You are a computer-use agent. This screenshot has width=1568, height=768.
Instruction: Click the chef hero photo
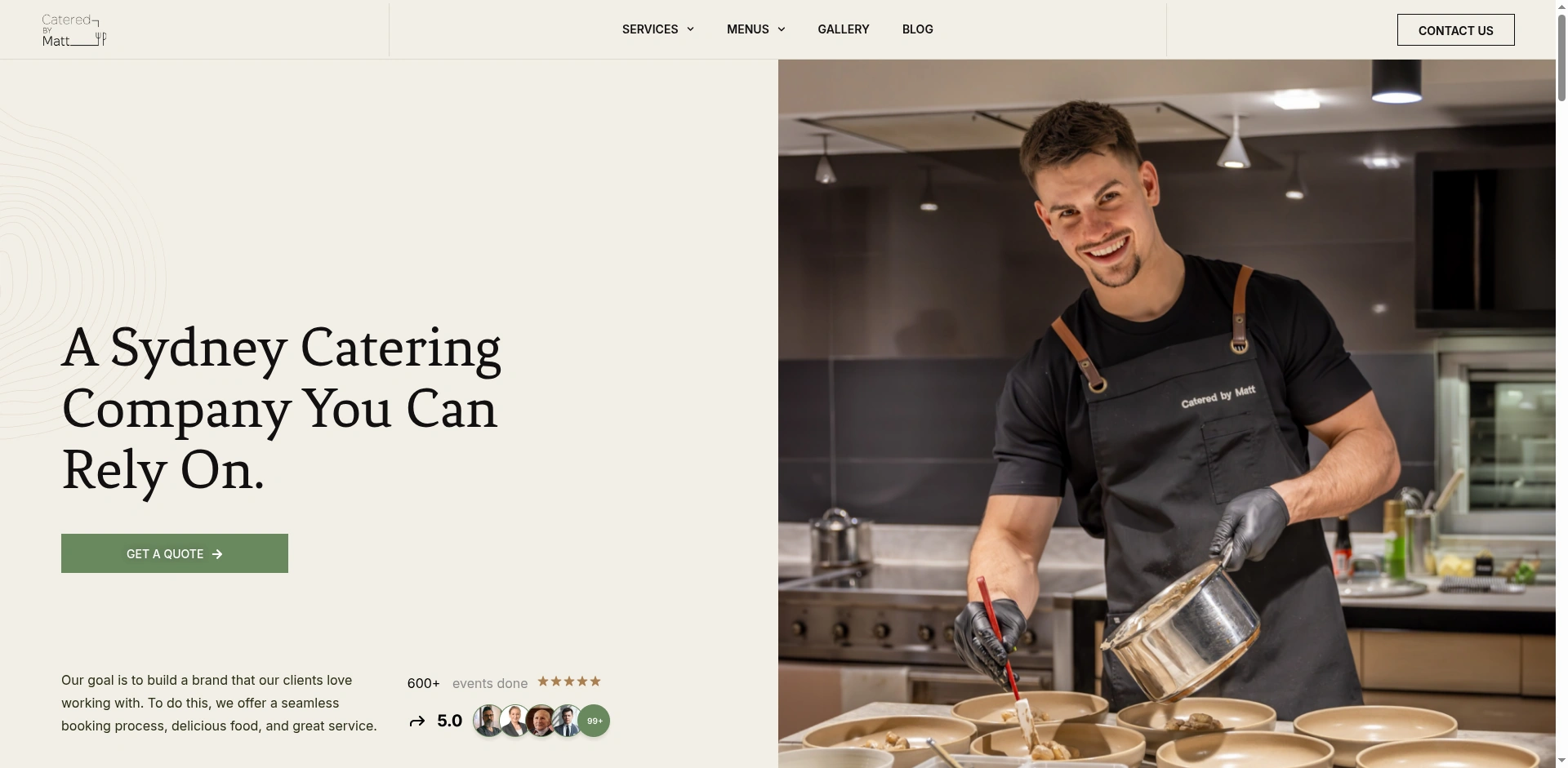pos(1166,414)
